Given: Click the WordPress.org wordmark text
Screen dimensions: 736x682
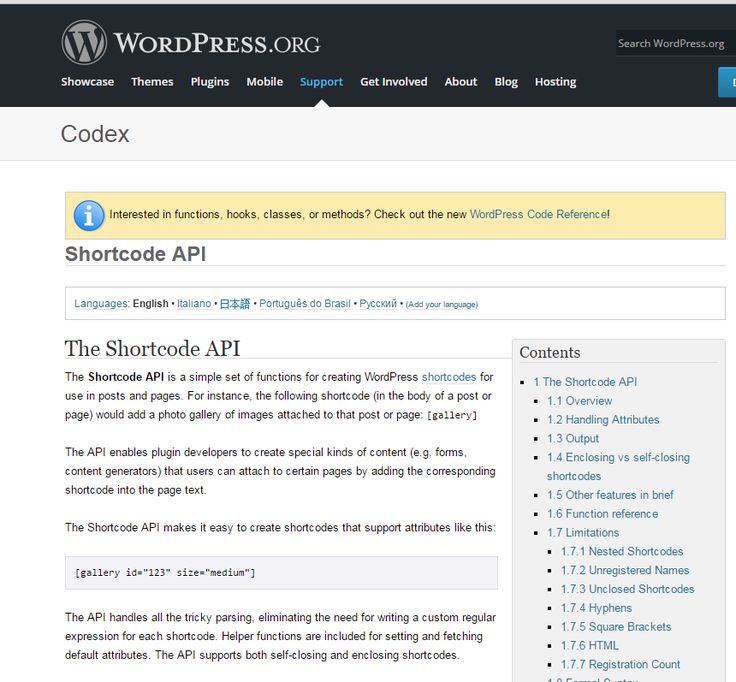Looking at the screenshot, I should (x=217, y=43).
